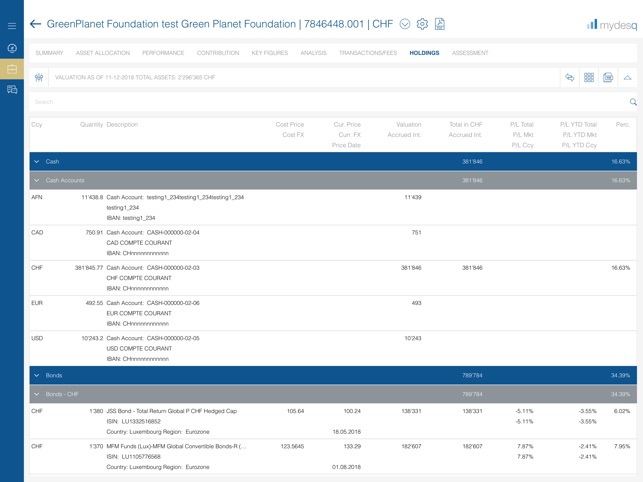Switch to the Key Figures tab
This screenshot has height=482, width=643.
270,53
